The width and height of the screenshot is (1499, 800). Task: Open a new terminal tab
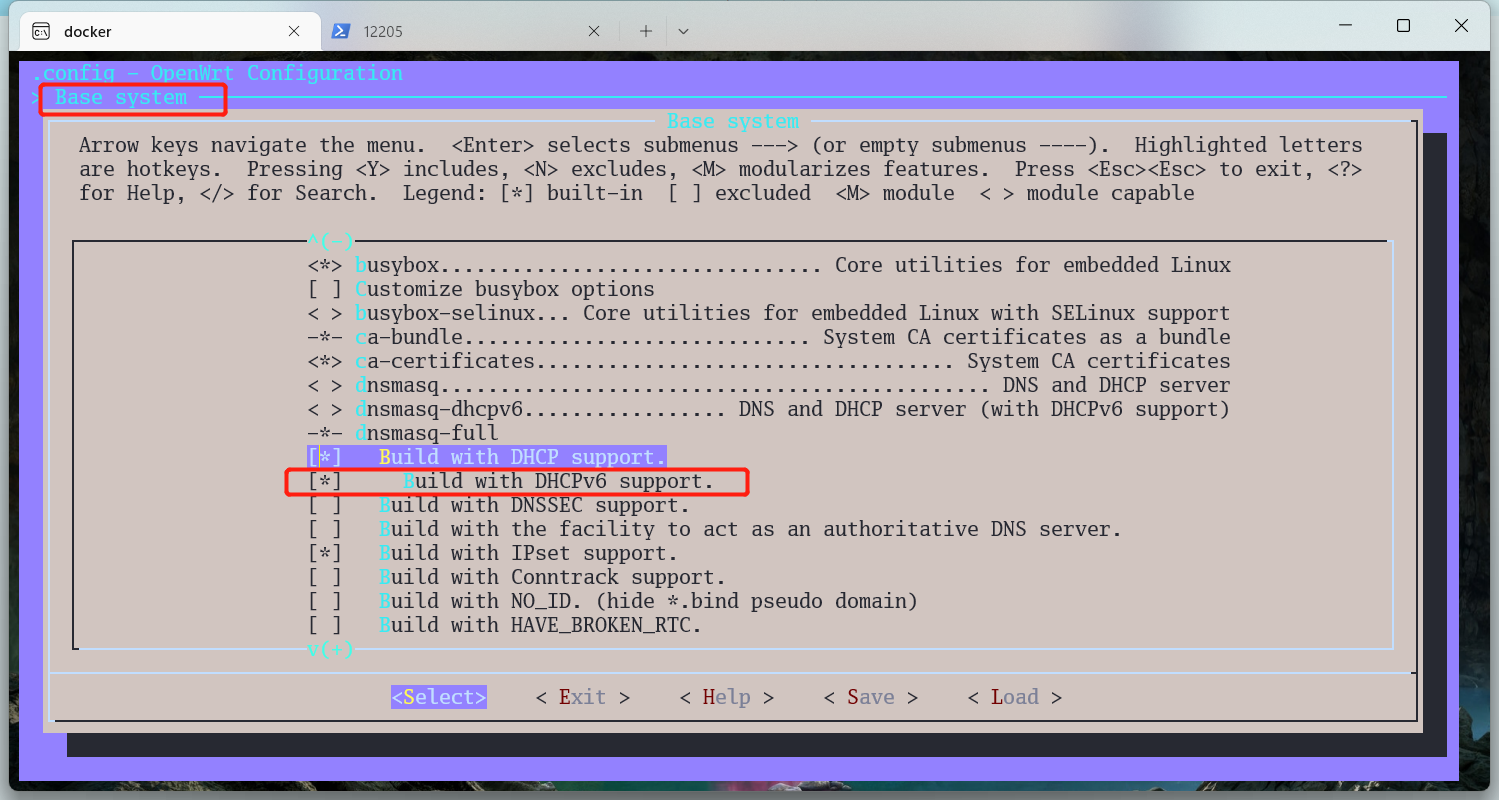(x=646, y=31)
